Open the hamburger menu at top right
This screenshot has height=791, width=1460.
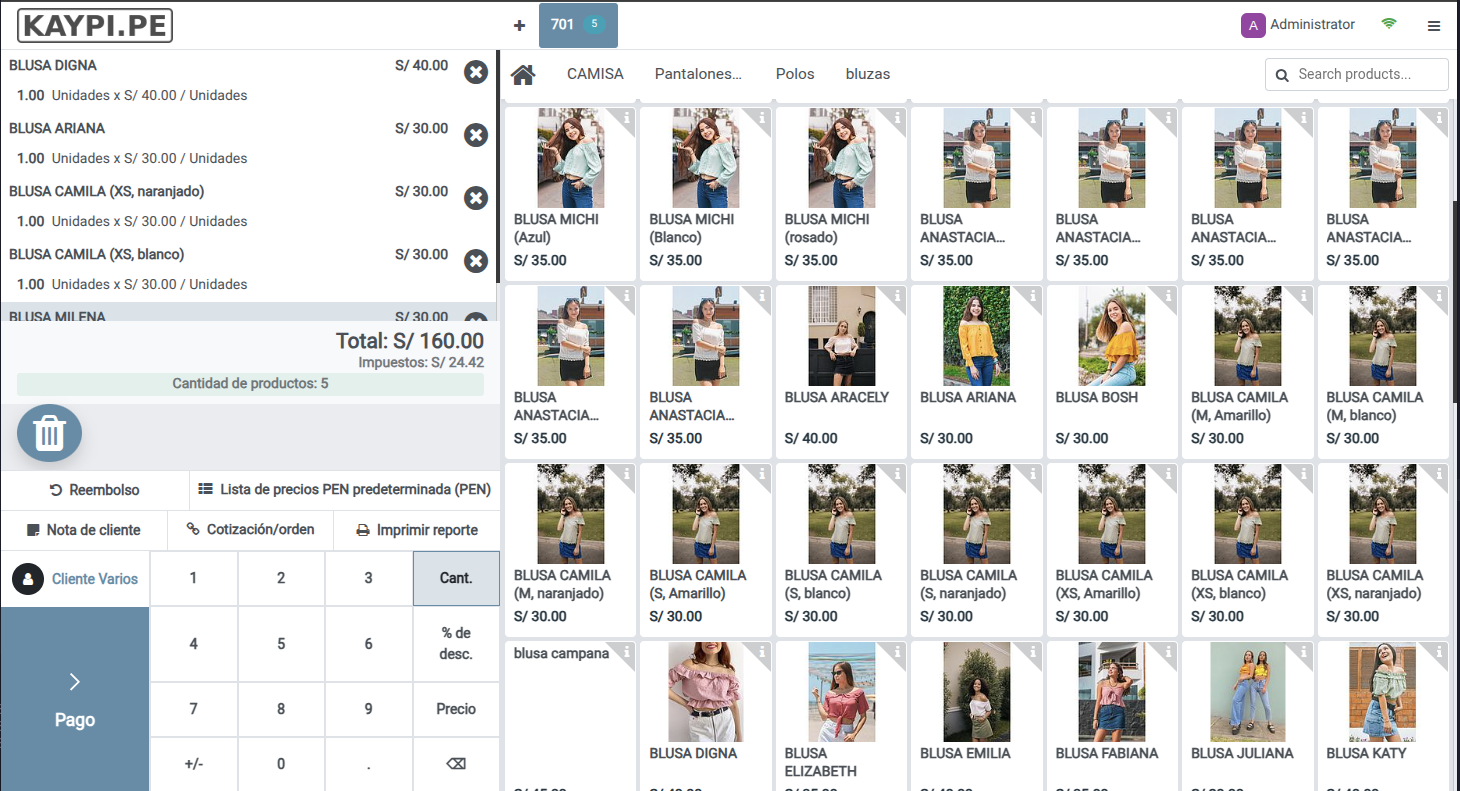pyautogui.click(x=1434, y=26)
